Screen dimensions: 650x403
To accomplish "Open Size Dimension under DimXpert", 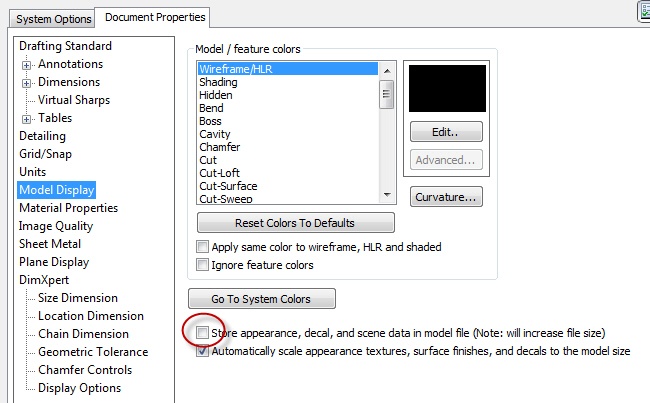I will [x=78, y=298].
